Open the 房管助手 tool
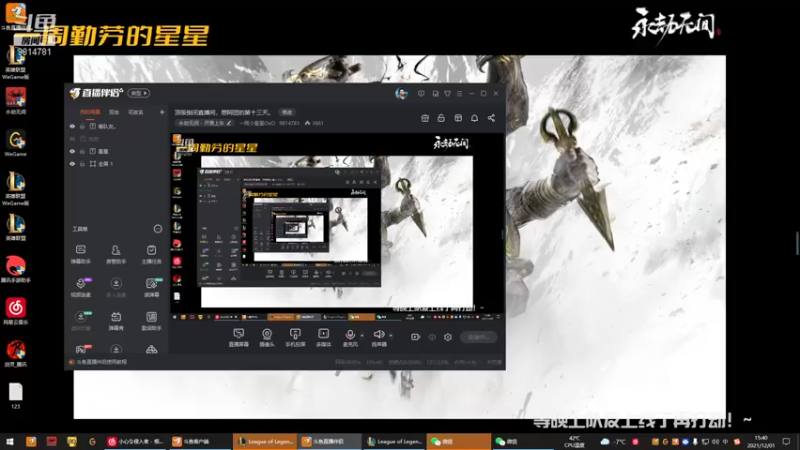 point(116,254)
